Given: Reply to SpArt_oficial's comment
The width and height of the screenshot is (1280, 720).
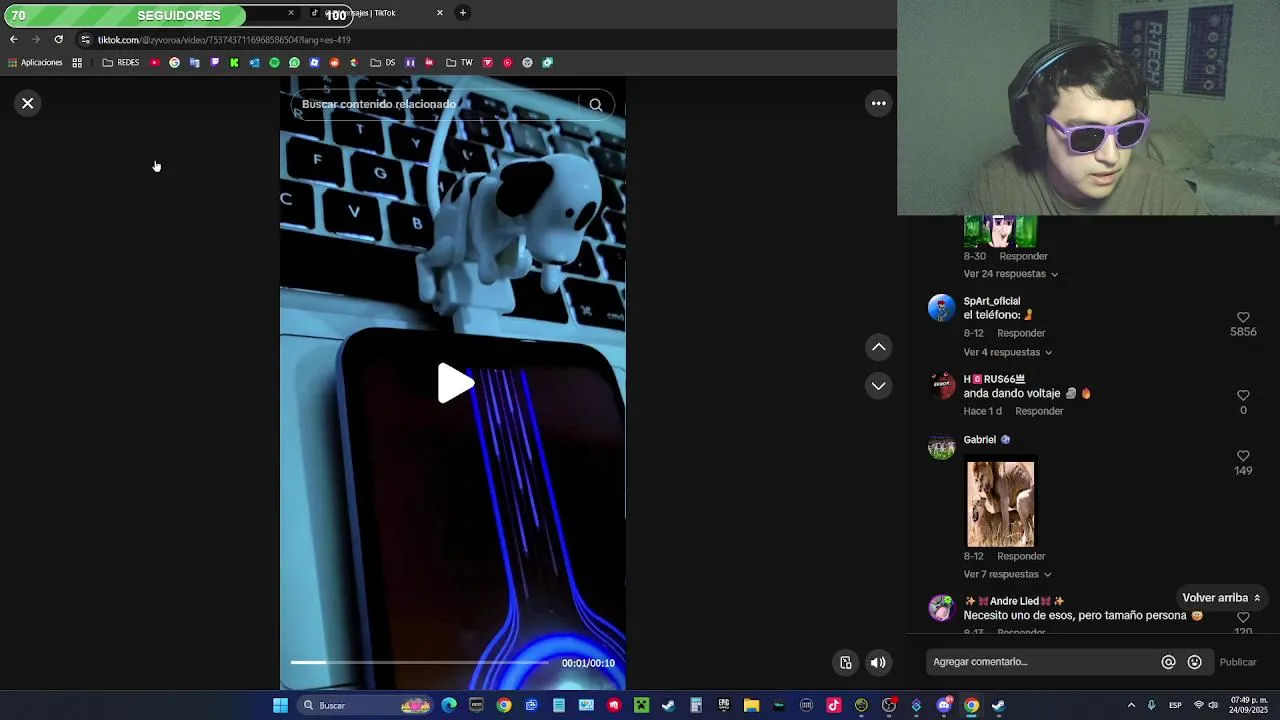Looking at the screenshot, I should pos(1021,333).
